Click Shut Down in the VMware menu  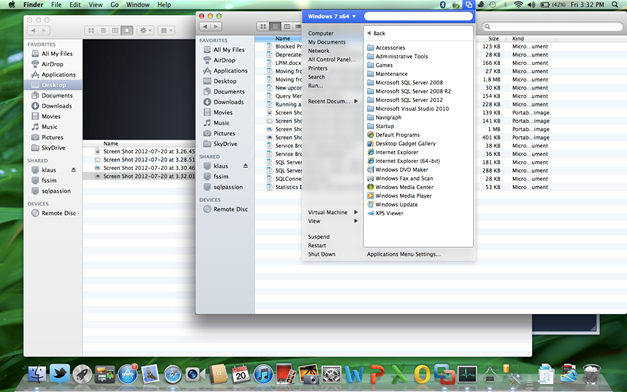click(x=321, y=254)
